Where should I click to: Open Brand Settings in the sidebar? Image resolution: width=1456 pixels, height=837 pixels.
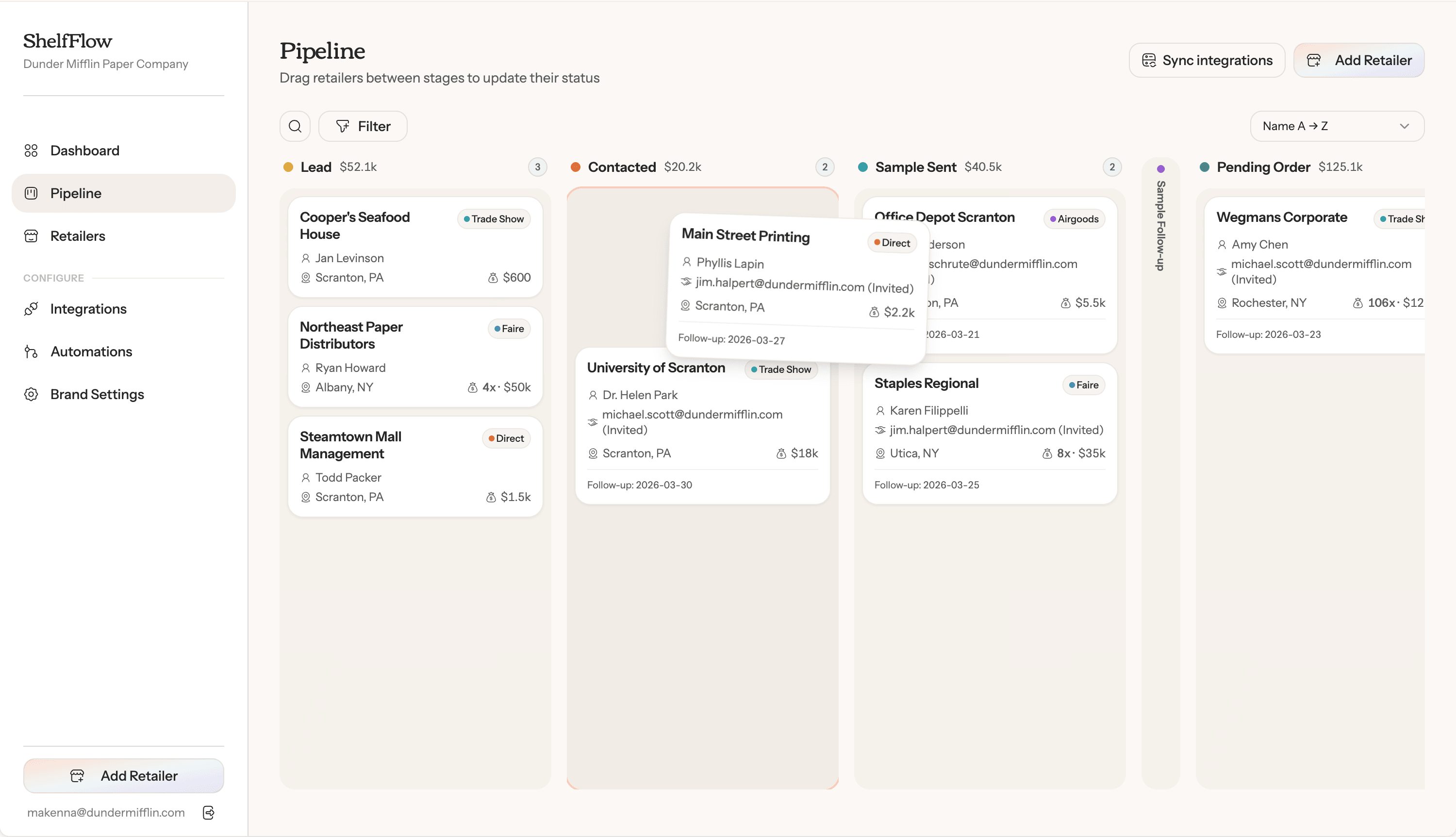(x=124, y=394)
